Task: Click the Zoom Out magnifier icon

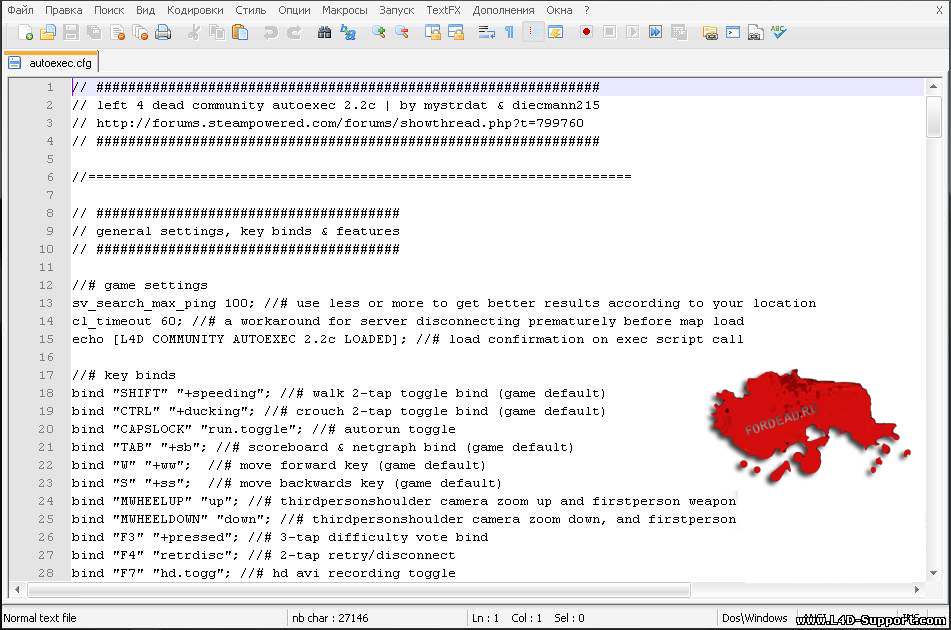Action: pos(402,32)
